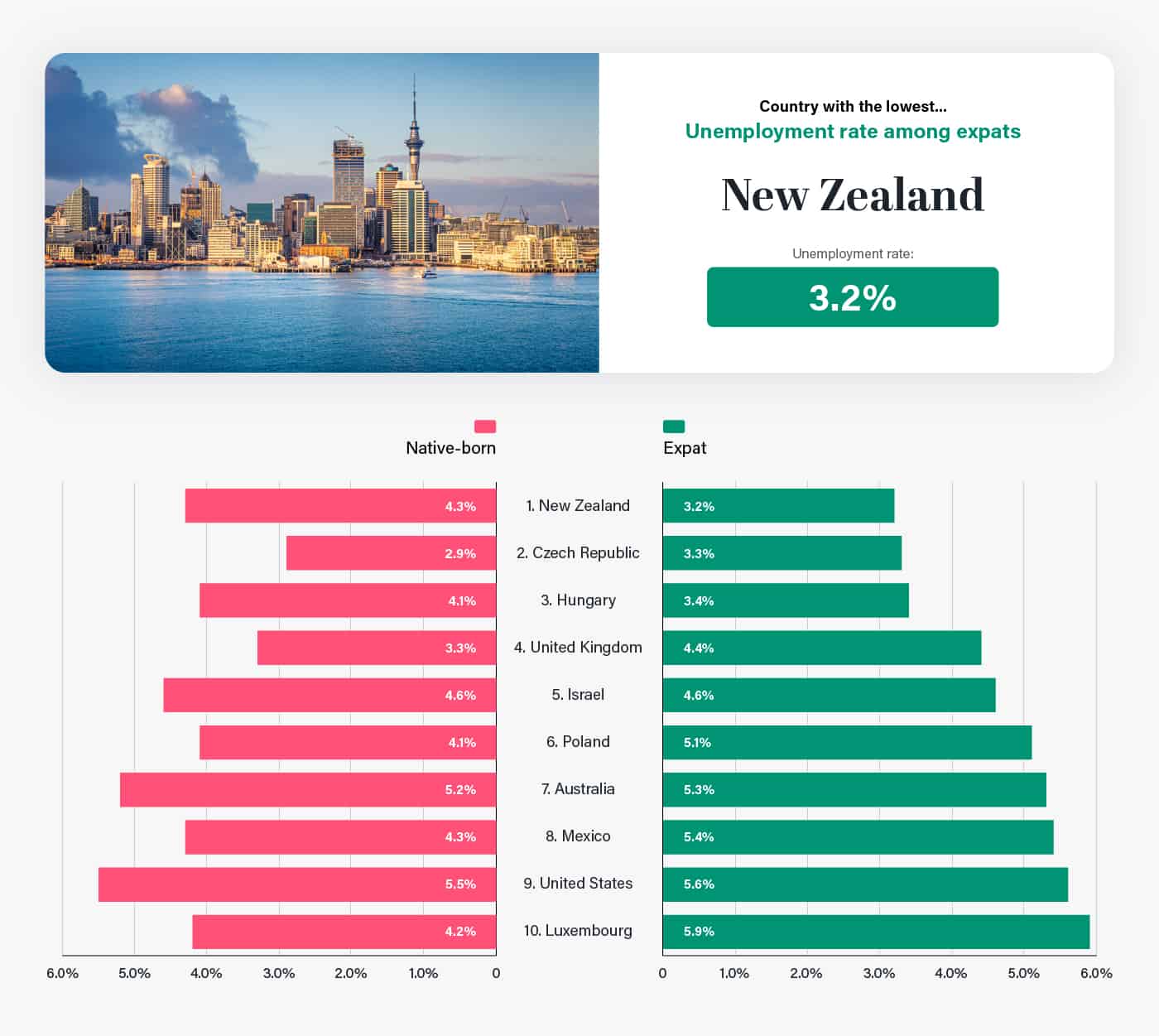Click Luxembourg's 5.9% expat bar

pyautogui.click(x=876, y=931)
